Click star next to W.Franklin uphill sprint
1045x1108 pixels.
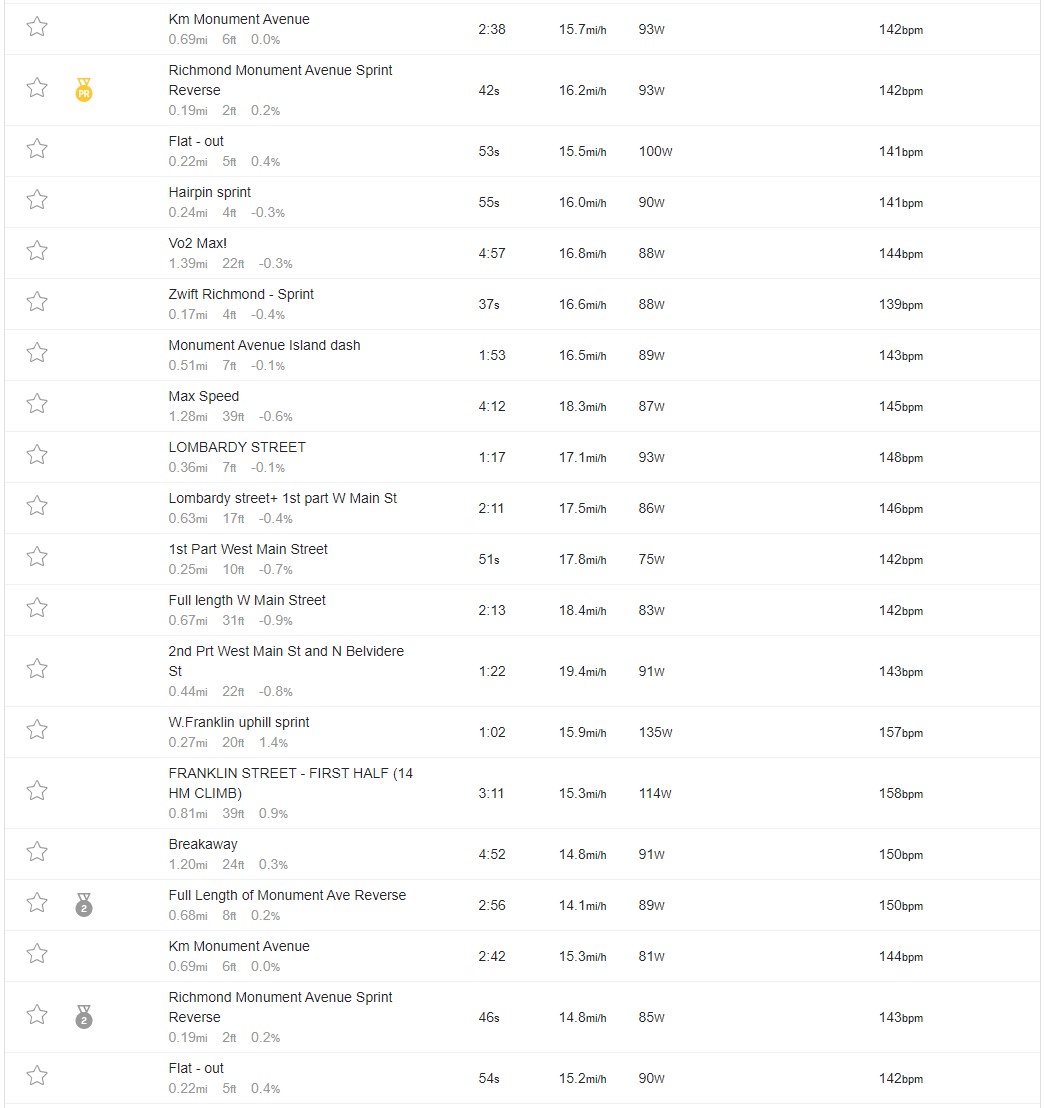pos(37,729)
